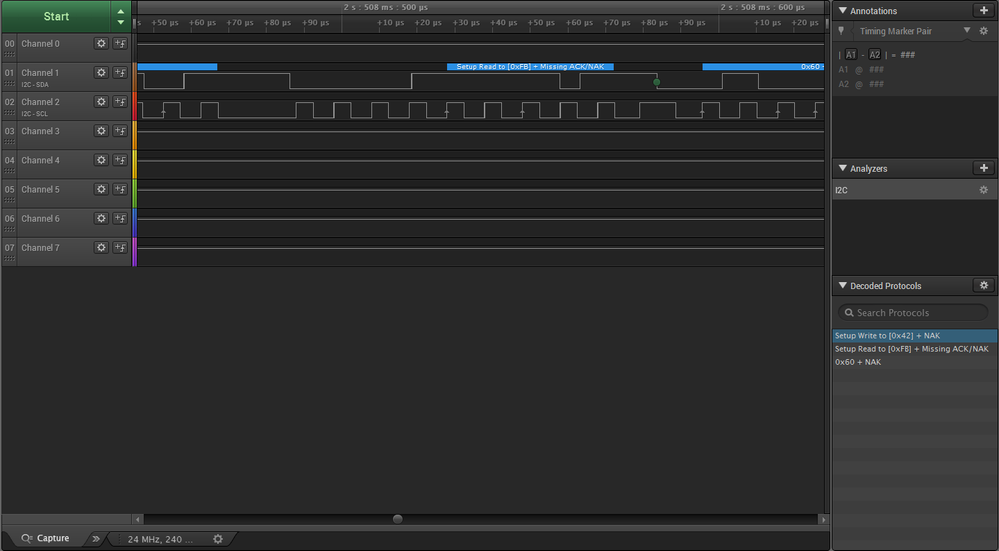This screenshot has width=999, height=551.
Task: Set trigger for Channel 2
Action: coord(120,102)
